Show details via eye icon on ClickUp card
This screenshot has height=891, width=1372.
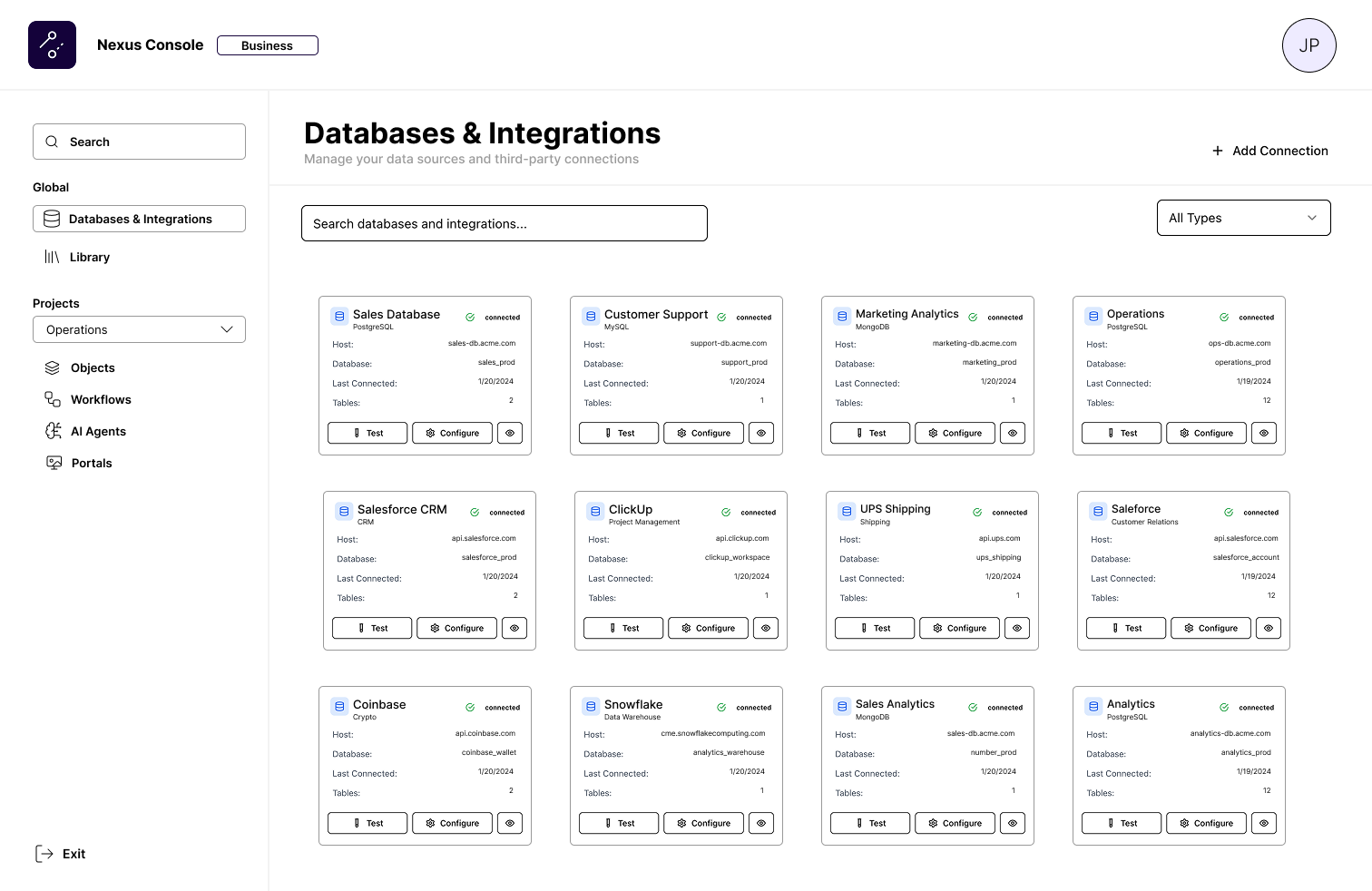(x=766, y=628)
